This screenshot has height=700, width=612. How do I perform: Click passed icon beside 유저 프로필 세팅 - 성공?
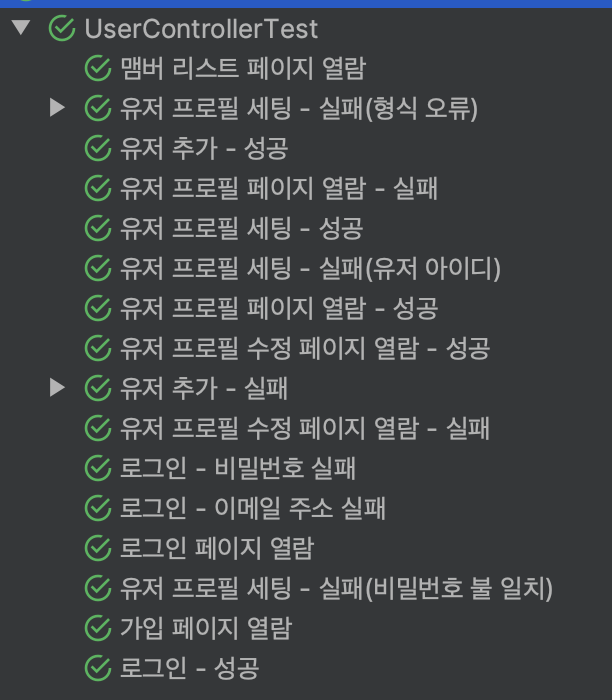pos(98,228)
